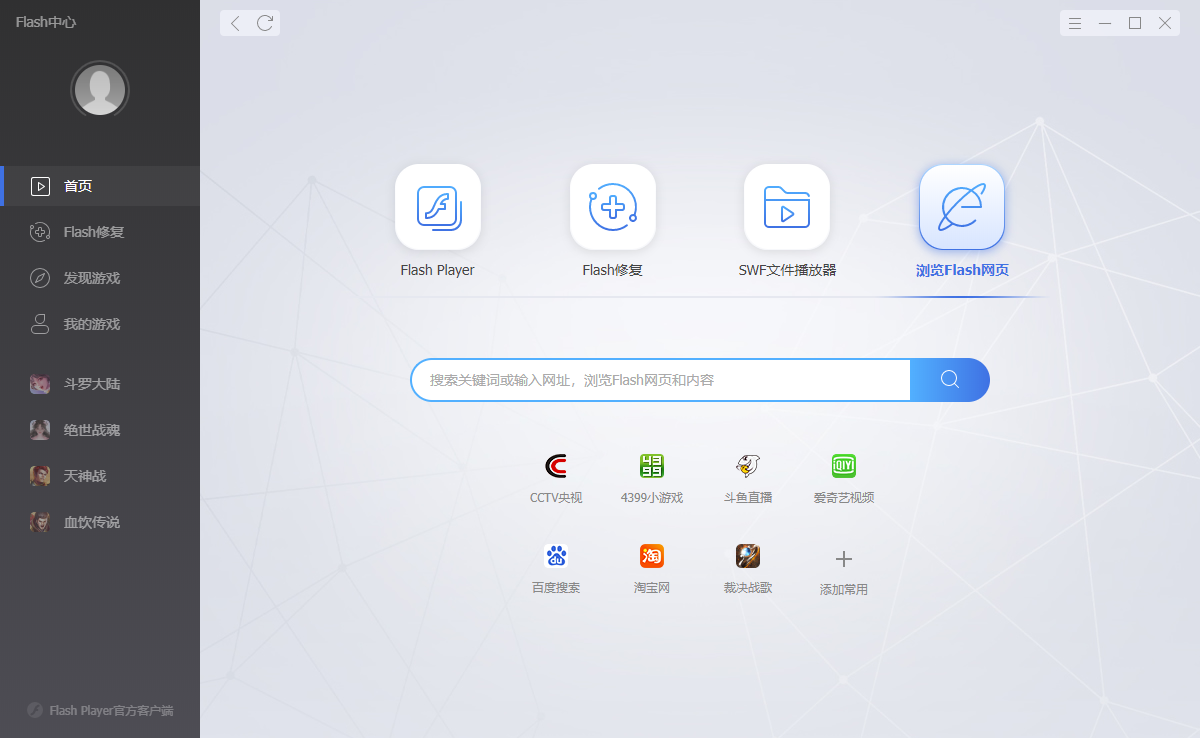
Task: Visit 淘宝网 shopping site
Action: click(651, 567)
